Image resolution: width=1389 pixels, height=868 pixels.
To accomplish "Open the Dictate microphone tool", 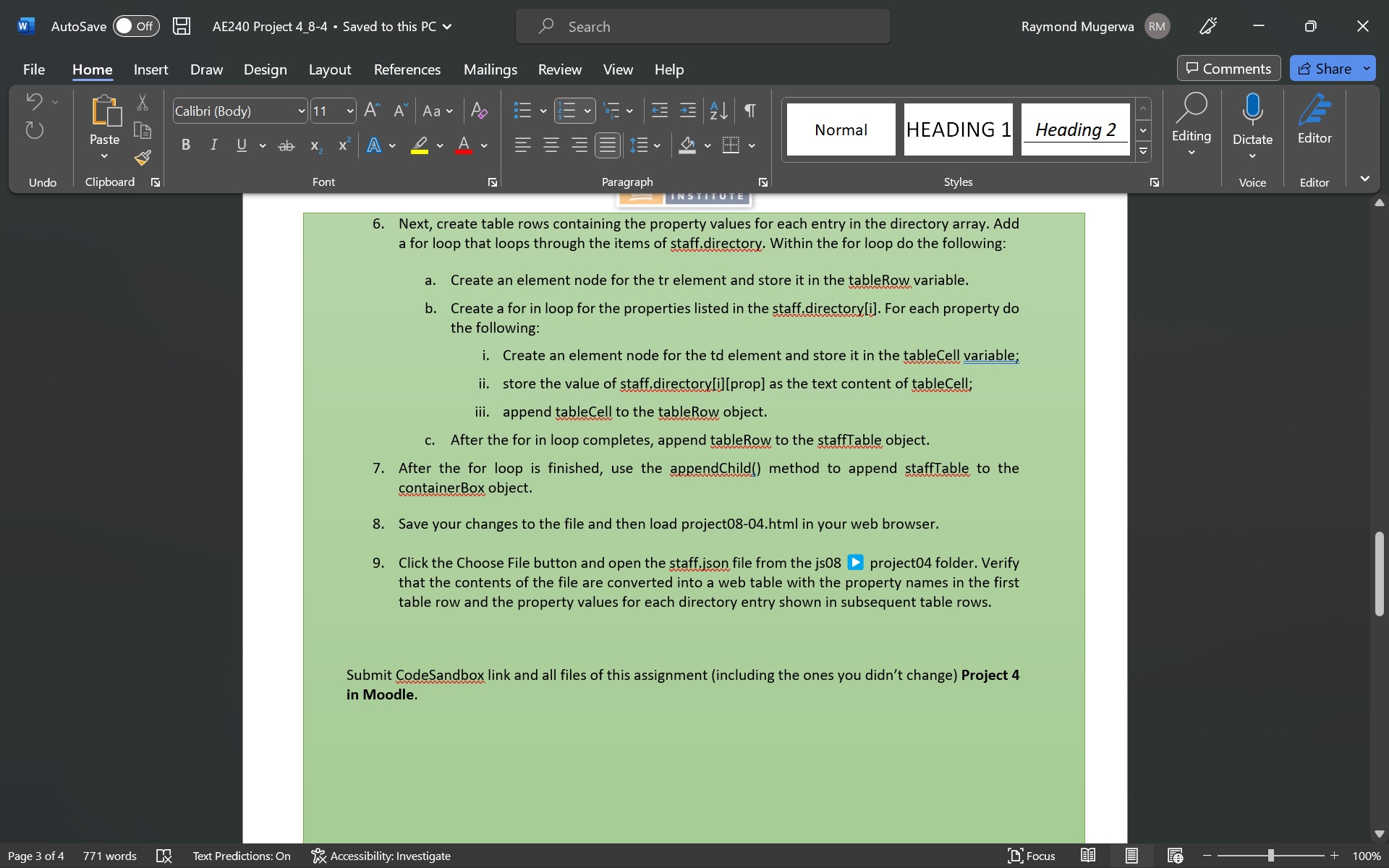I will click(x=1252, y=111).
